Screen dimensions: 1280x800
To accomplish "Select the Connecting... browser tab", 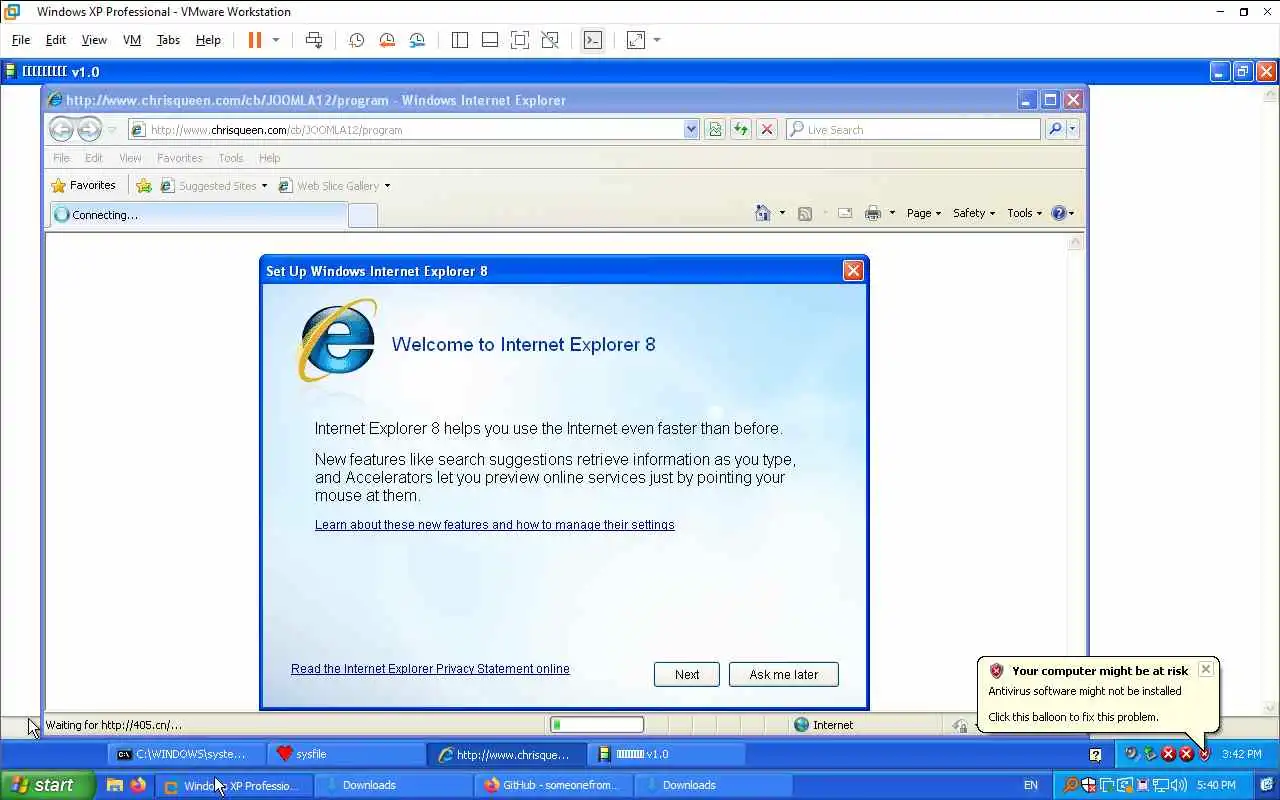I will pyautogui.click(x=198, y=215).
